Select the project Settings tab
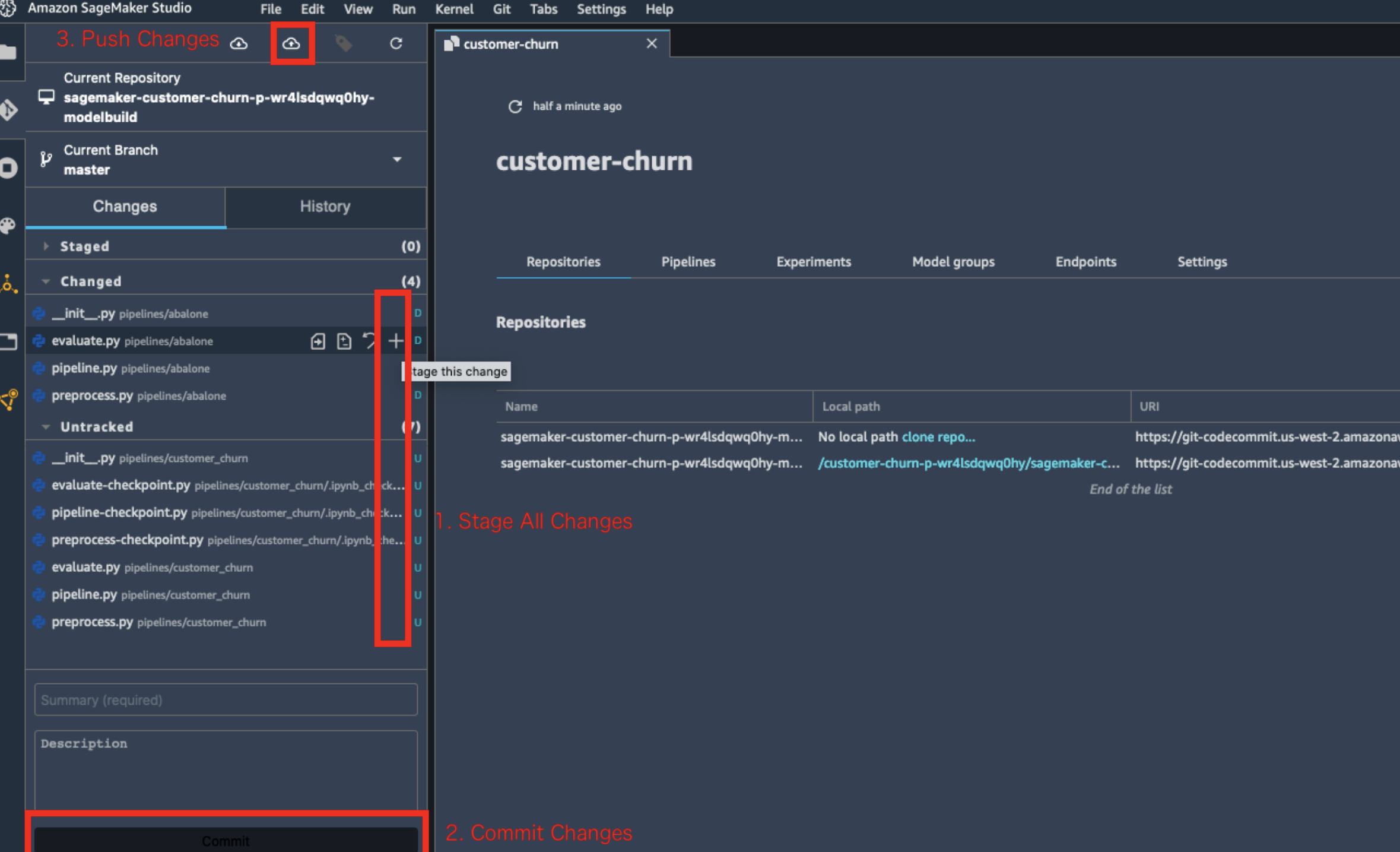 point(1202,262)
